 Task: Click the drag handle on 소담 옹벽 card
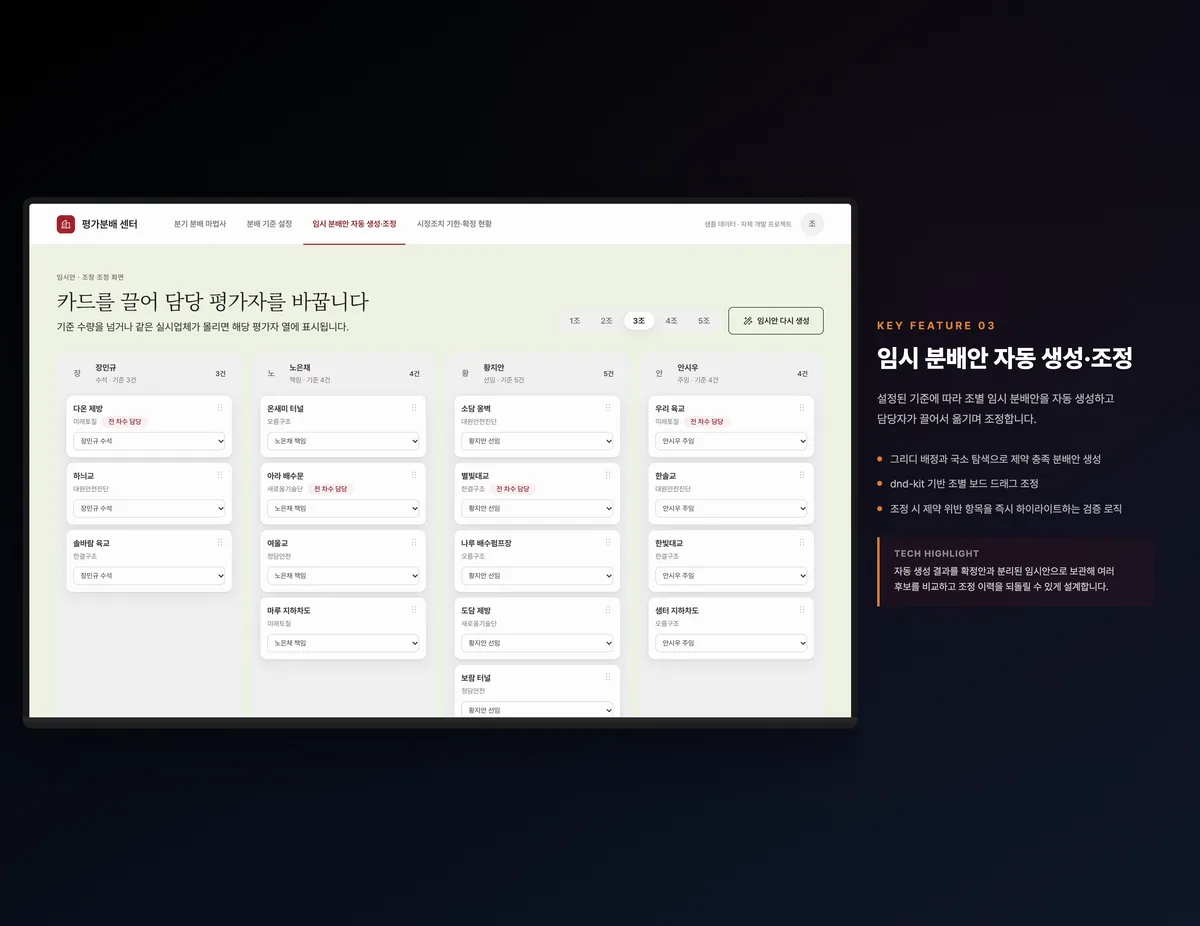point(608,408)
